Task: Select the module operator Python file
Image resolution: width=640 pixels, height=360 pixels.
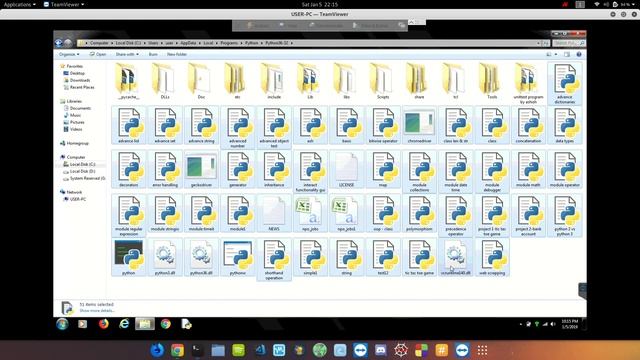Action: click(564, 169)
